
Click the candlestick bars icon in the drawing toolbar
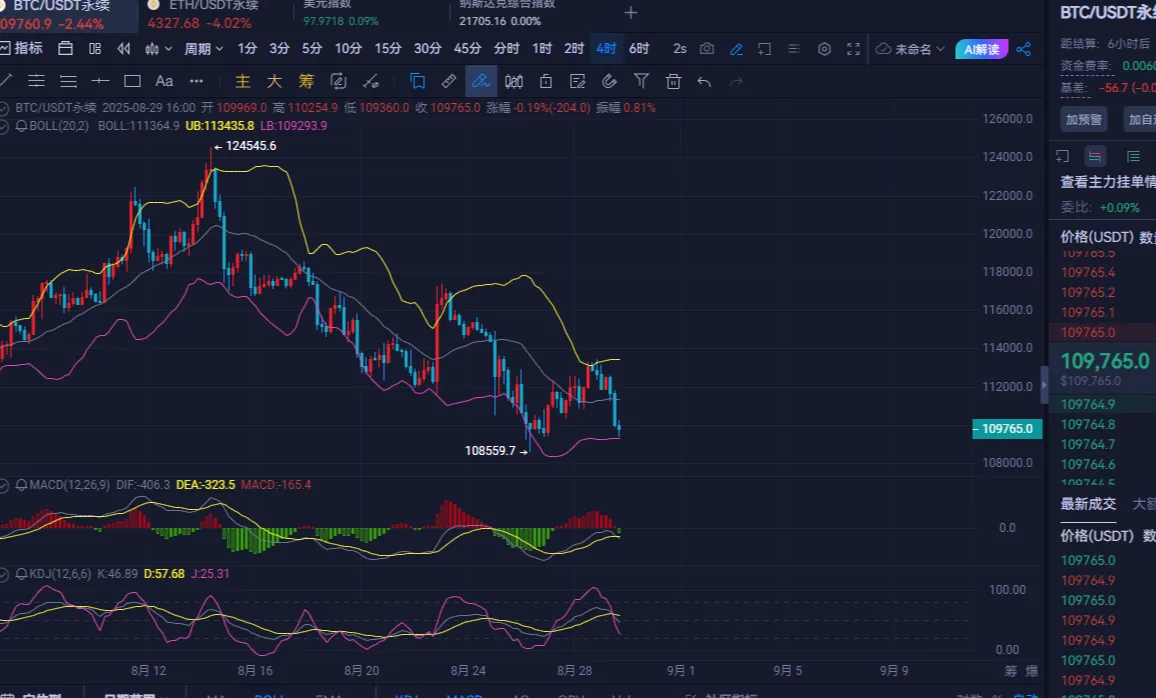514,81
